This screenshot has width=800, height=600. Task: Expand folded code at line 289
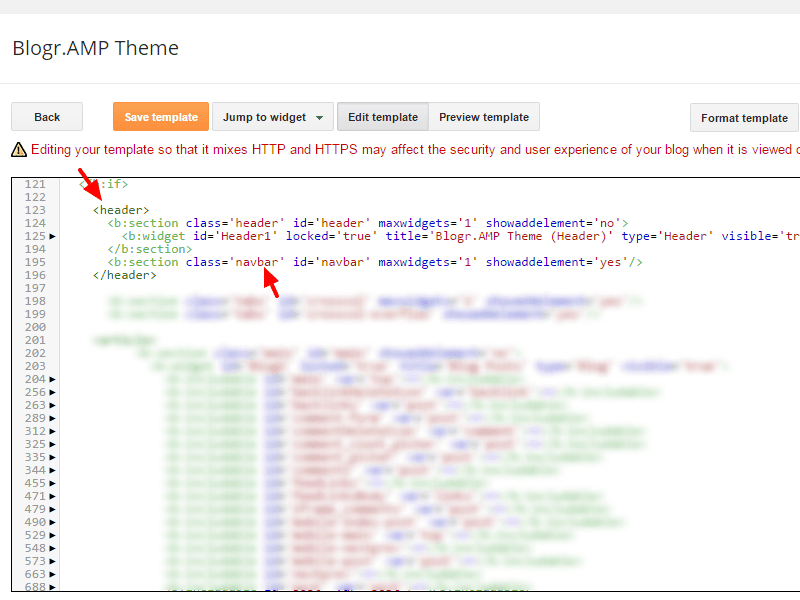click(x=53, y=418)
